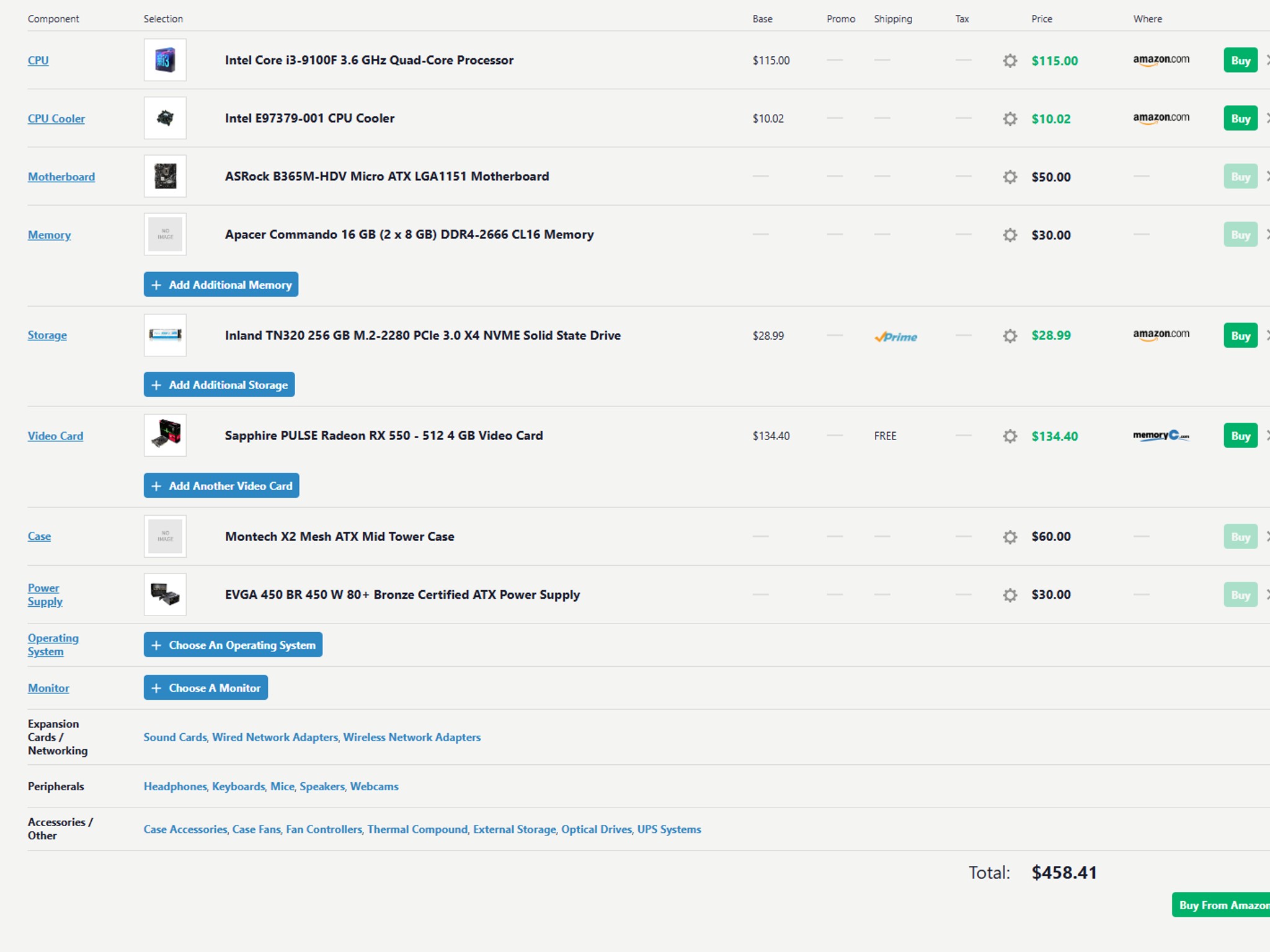
Task: Click Buy for ASRock B365M-HDV motherboard
Action: [x=1240, y=177]
